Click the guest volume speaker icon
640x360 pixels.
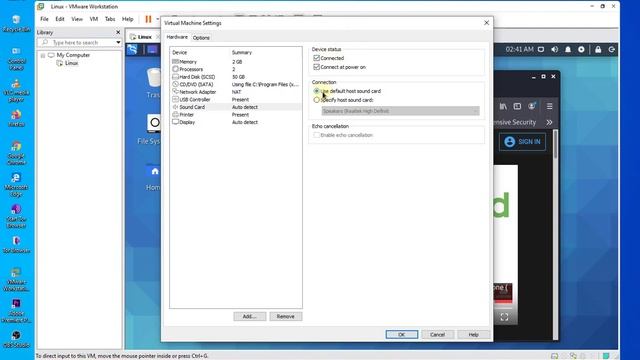coord(554,49)
